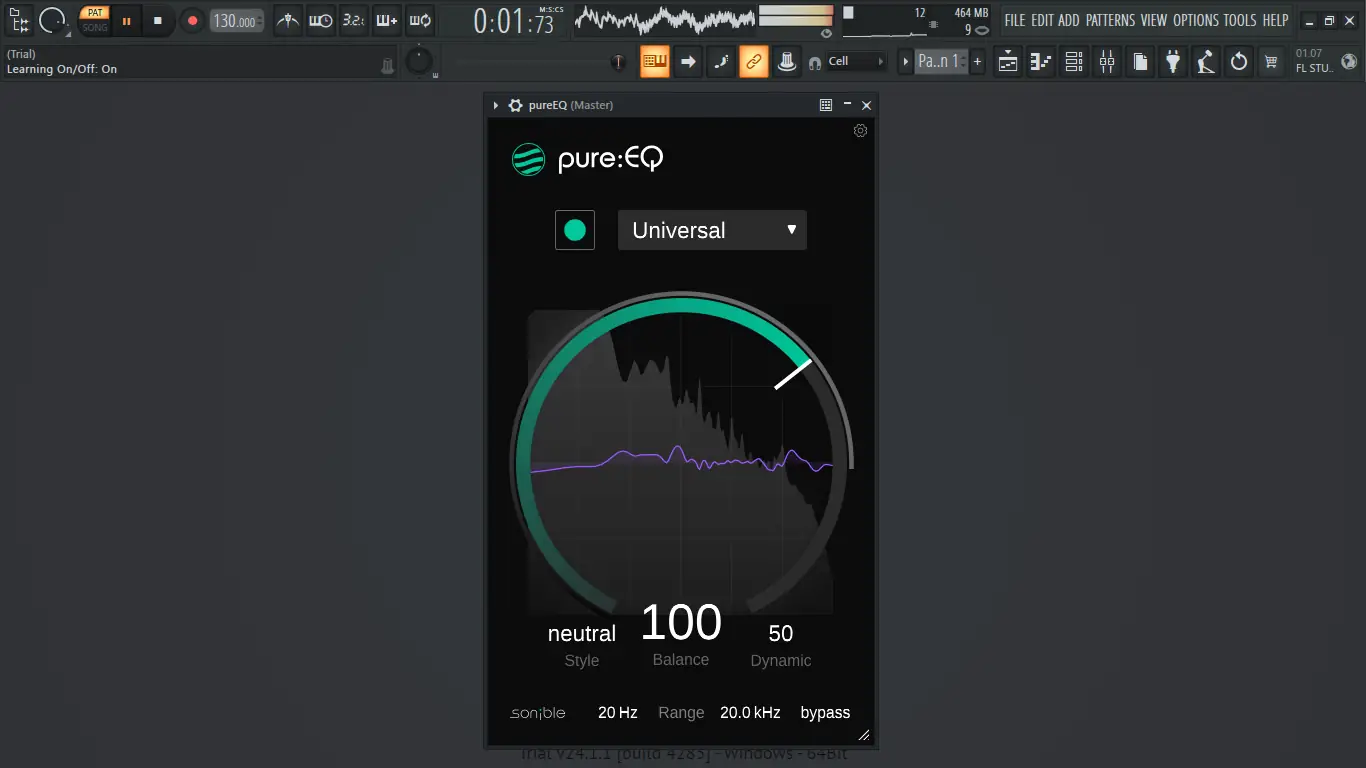Stop playback with the stop button

tap(158, 20)
